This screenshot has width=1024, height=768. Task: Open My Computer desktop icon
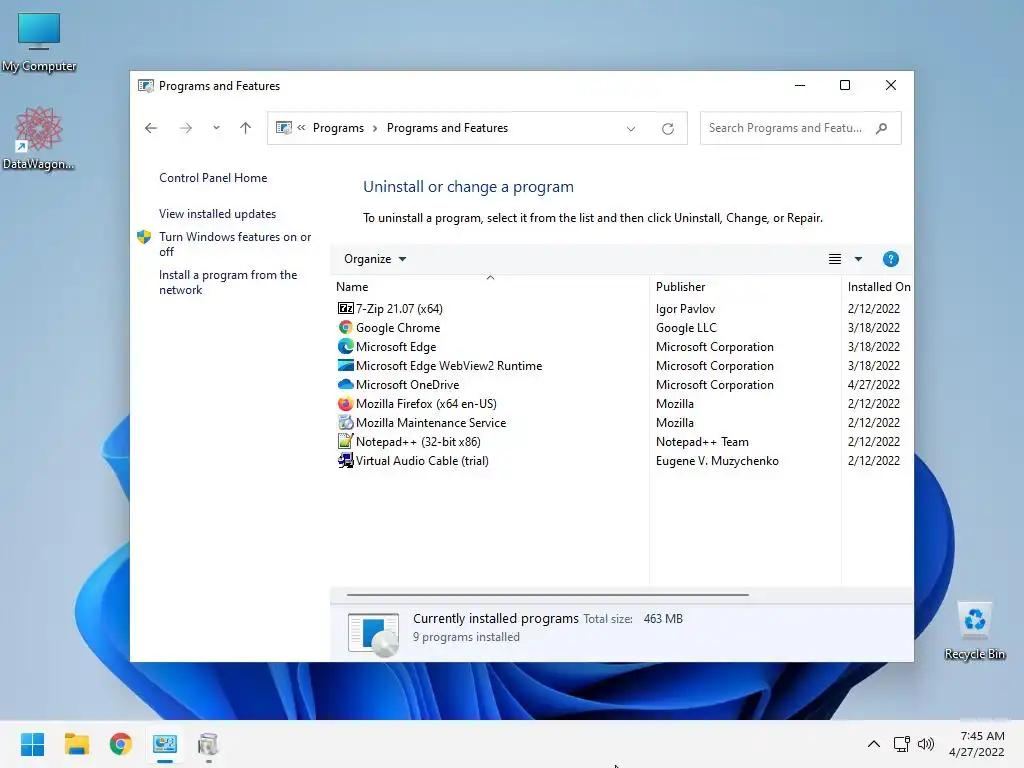point(39,41)
